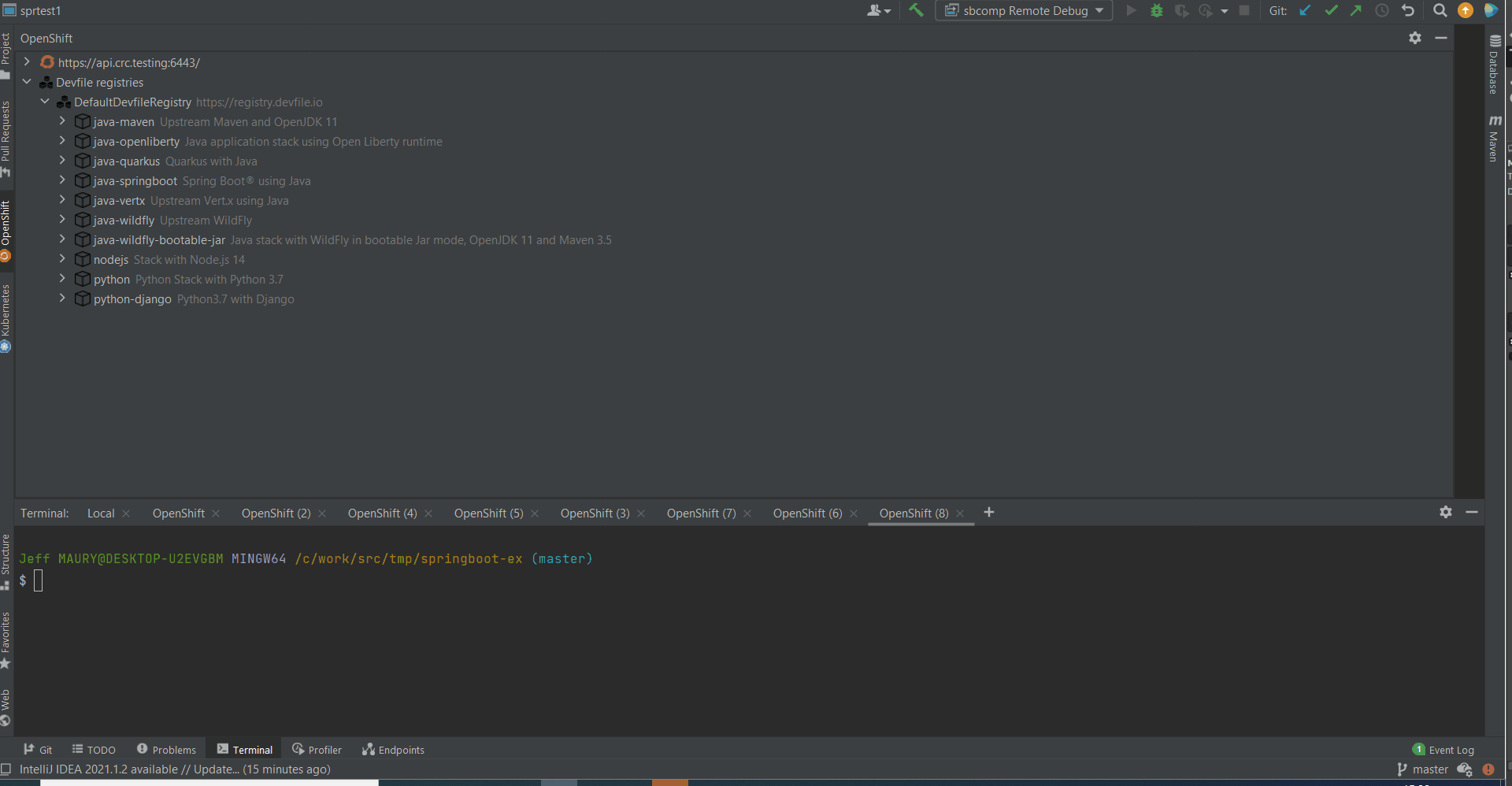Screen dimensions: 1512x786
Task: Click the Run play button in the toolbar
Action: pos(1132,10)
